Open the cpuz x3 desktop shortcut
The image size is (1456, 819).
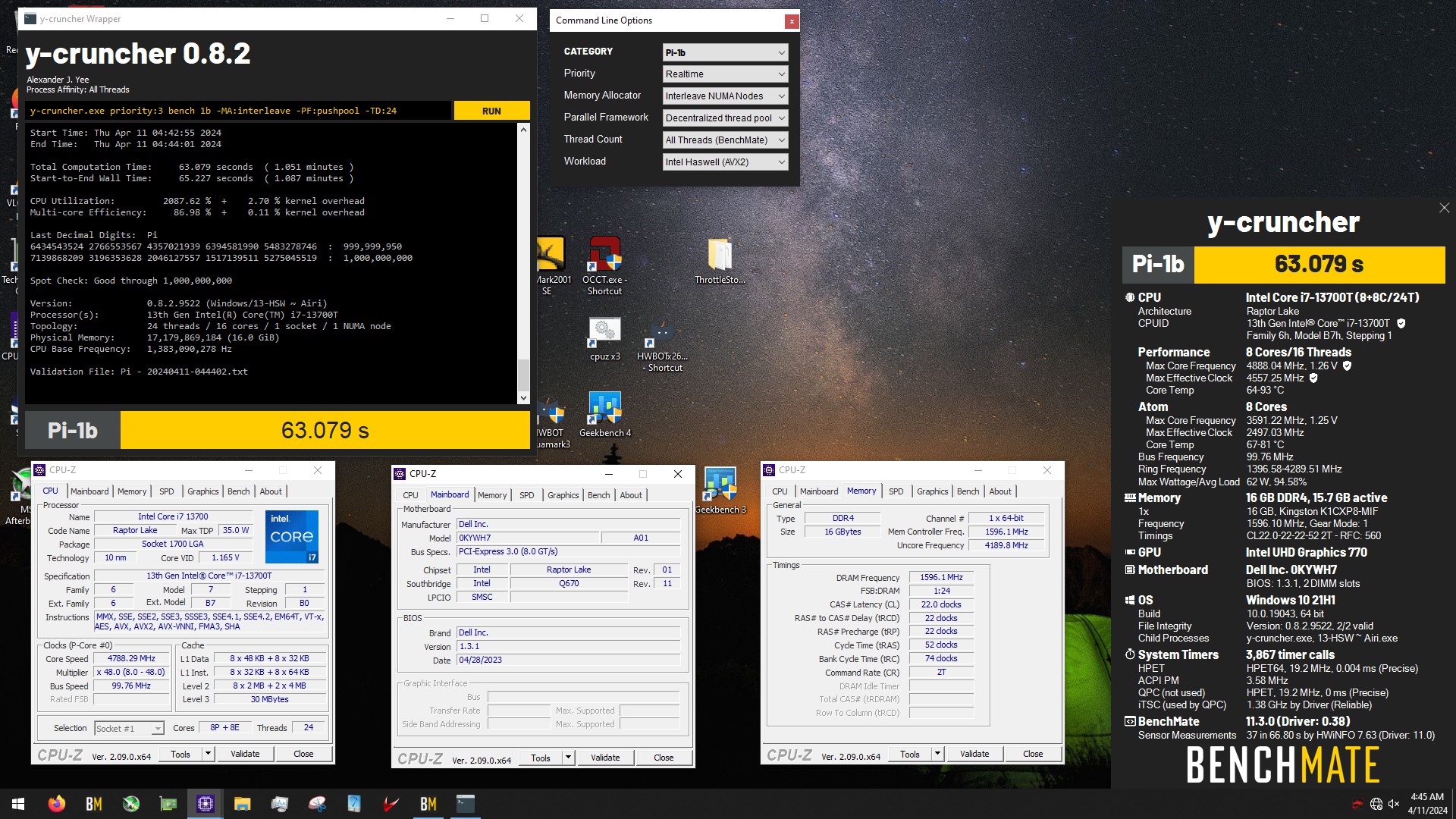604,338
